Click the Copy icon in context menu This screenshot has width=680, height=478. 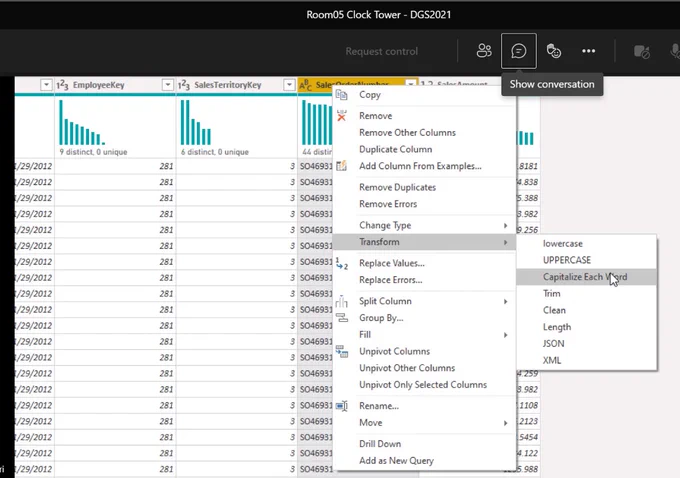tap(342, 95)
